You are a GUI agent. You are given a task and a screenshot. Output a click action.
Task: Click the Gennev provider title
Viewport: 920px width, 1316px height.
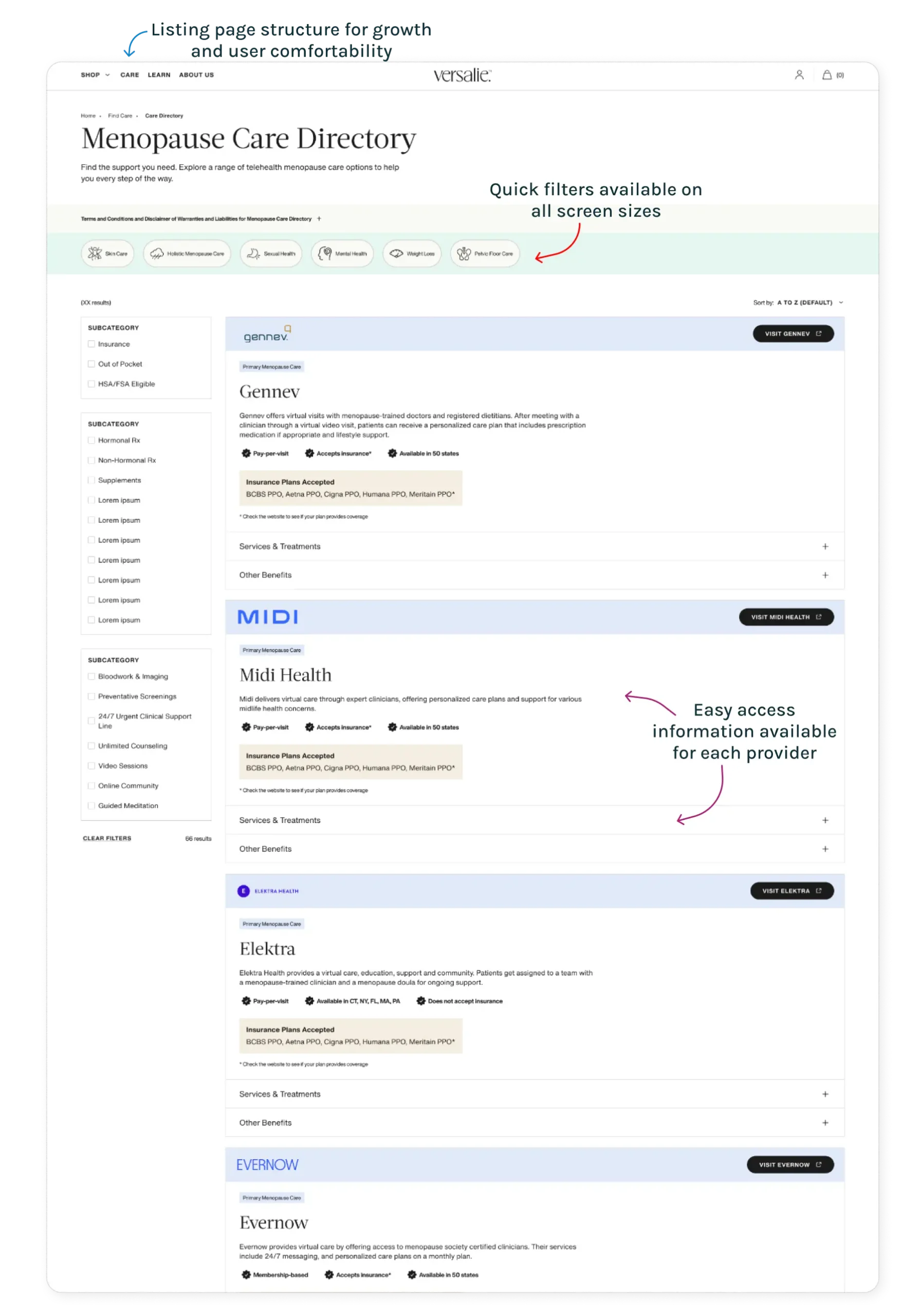269,392
